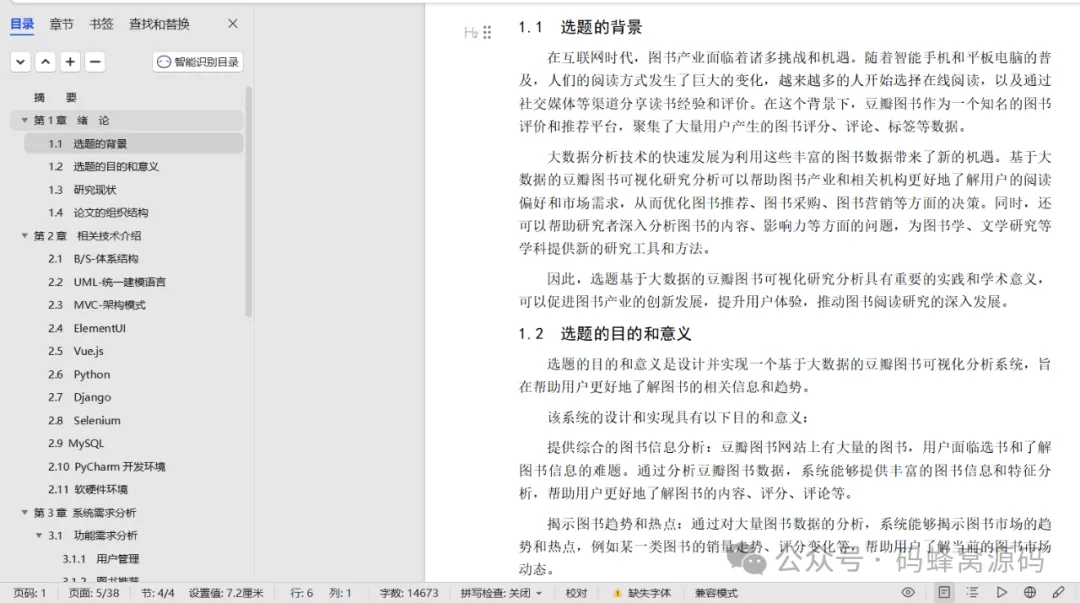Collapse 第2章 相关技术介绍 tree node
The image size is (1080, 603).
tap(25, 236)
